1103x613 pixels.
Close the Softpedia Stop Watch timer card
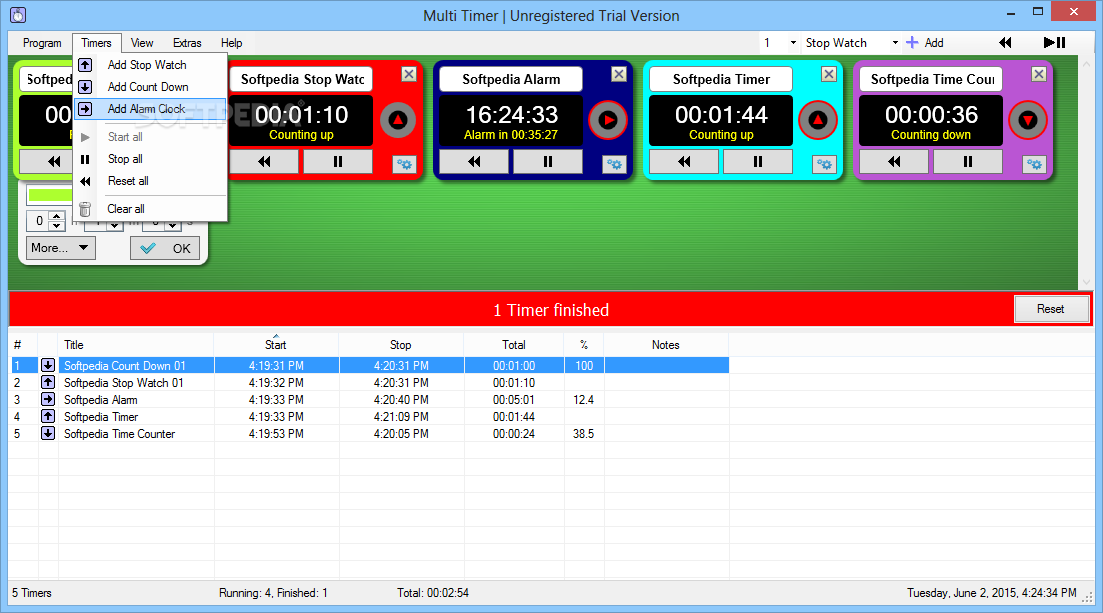point(409,74)
